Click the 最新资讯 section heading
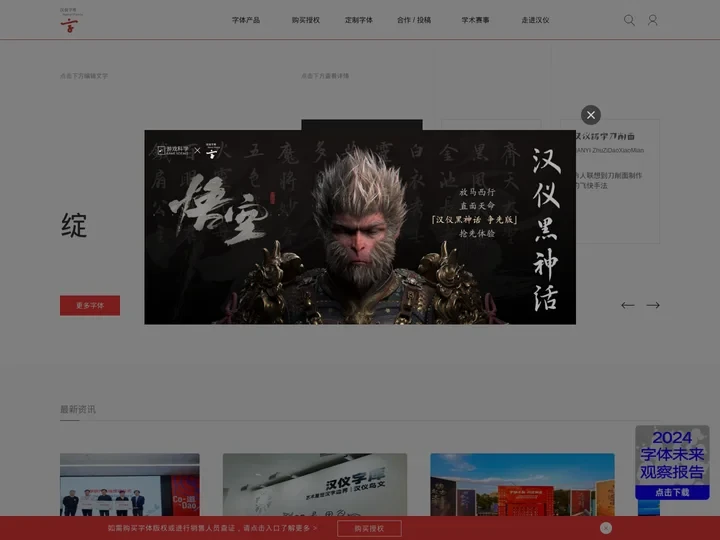 [x=78, y=409]
